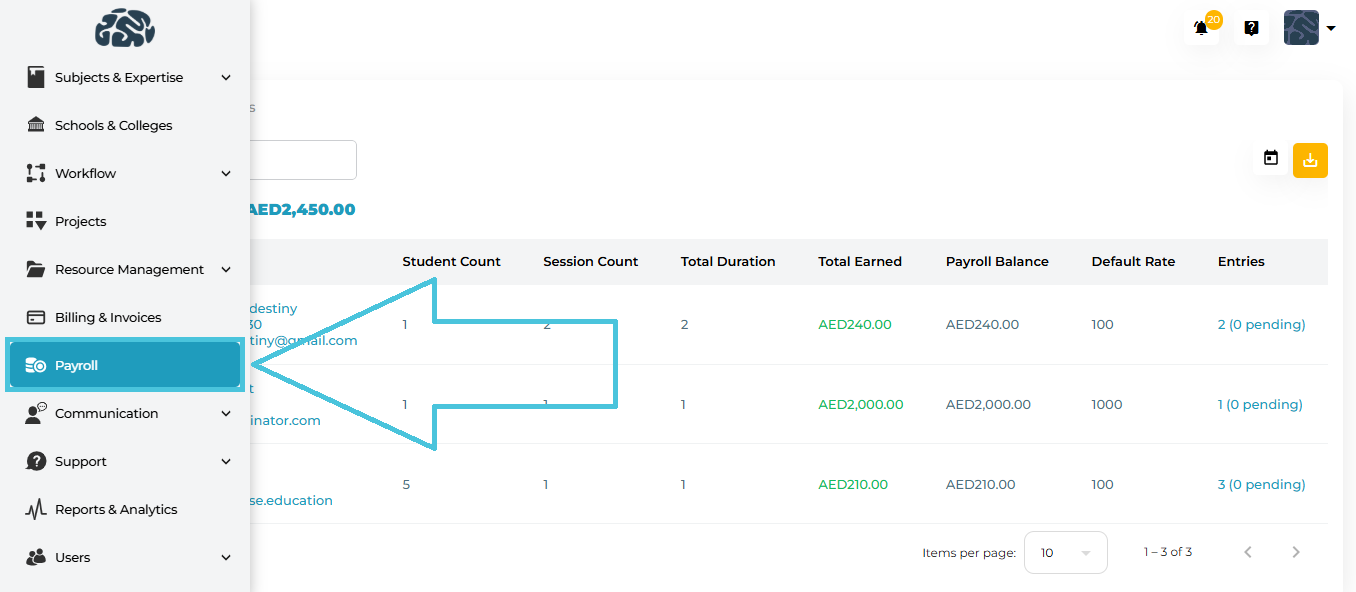Go to next page arrow
The image size is (1356, 592).
[1296, 552]
